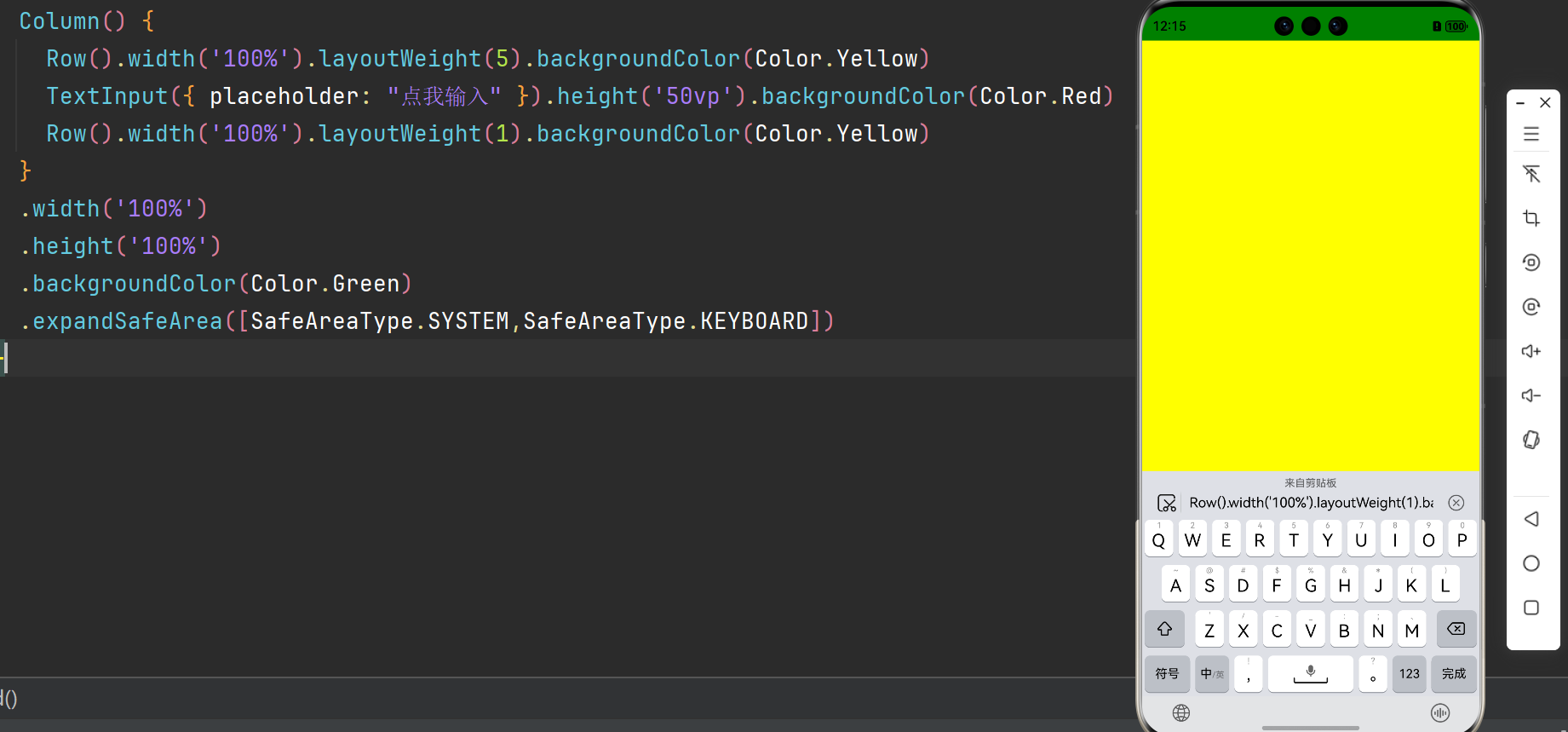
Task: Increase the emulator volume
Action: 1531,351
